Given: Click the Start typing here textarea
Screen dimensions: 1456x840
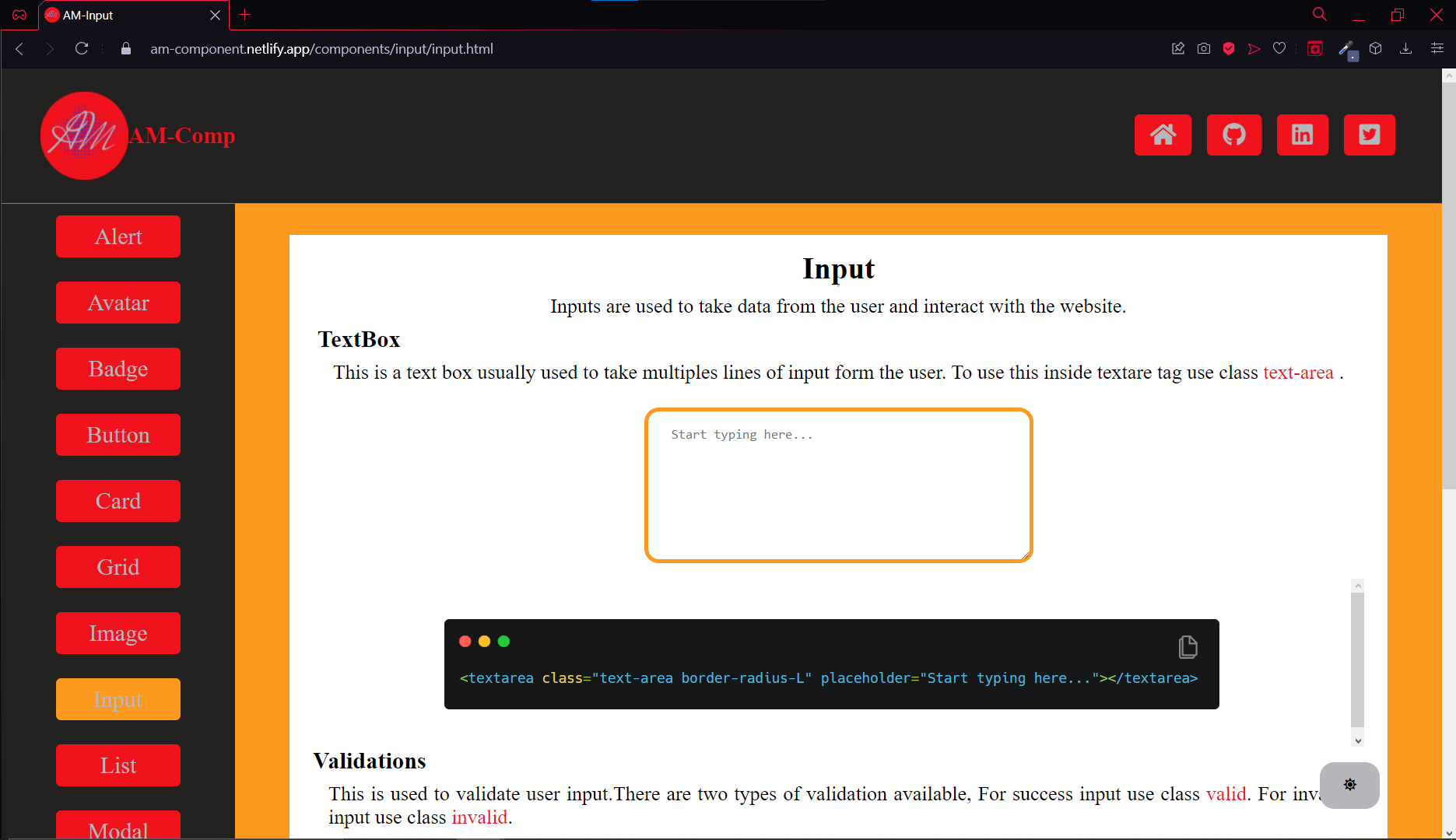Looking at the screenshot, I should (838, 485).
